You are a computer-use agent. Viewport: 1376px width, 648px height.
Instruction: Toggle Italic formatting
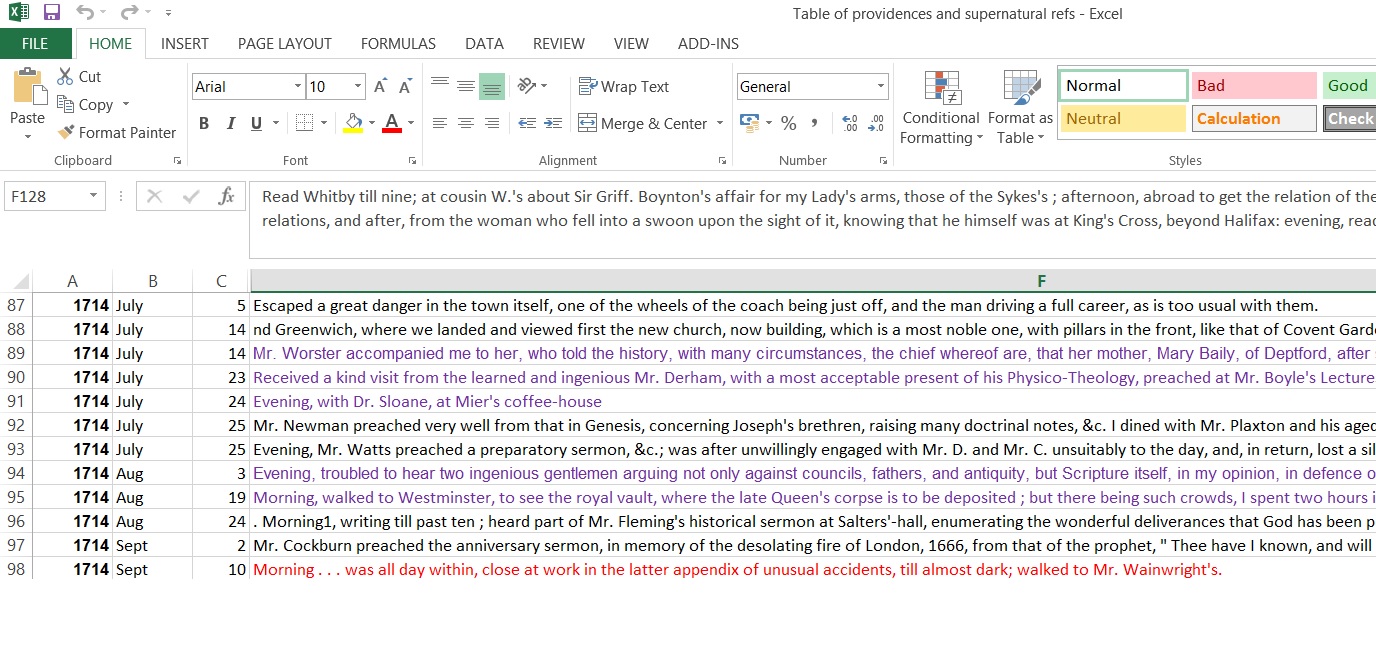[230, 123]
